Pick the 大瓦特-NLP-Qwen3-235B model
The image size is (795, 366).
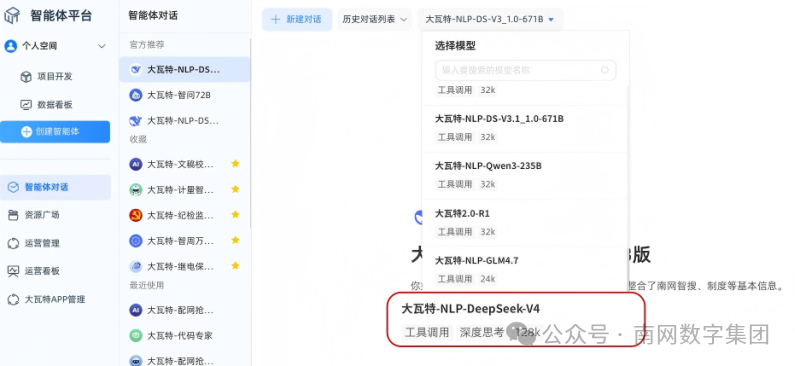(x=524, y=176)
